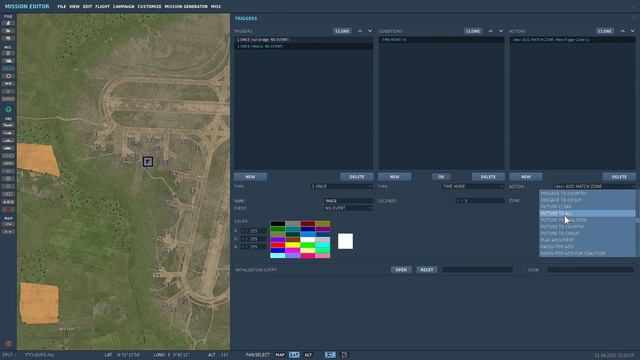Move selected trigger up in Triggers list
The width and height of the screenshot is (640, 360).
(x=360, y=31)
